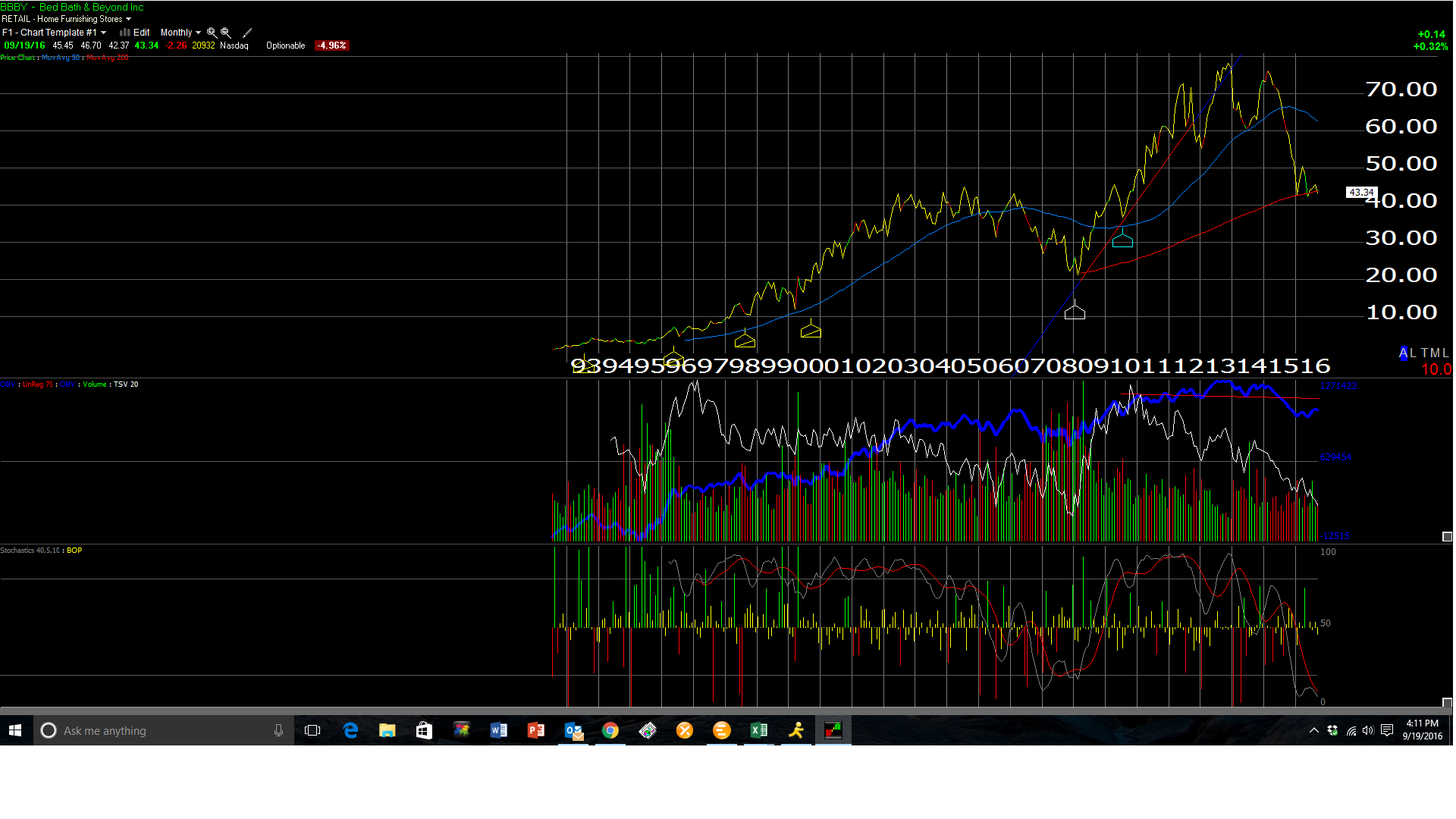Open Microsoft Word from the taskbar
Screen dimensions: 1456x819
click(x=498, y=730)
